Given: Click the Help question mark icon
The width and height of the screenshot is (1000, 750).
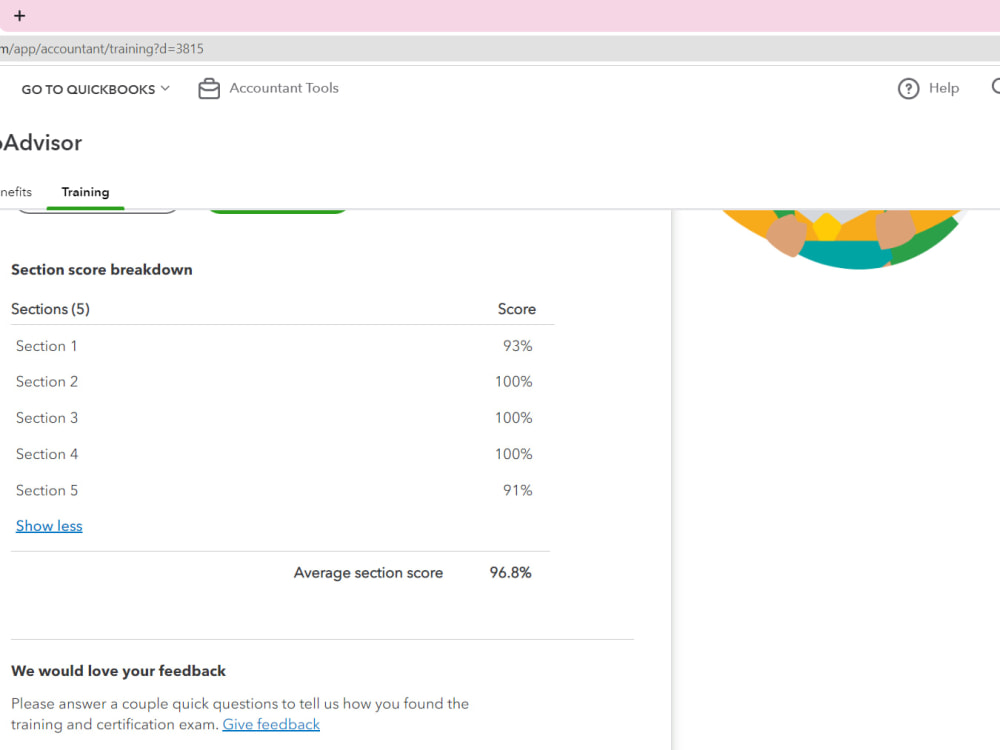Looking at the screenshot, I should [x=908, y=89].
